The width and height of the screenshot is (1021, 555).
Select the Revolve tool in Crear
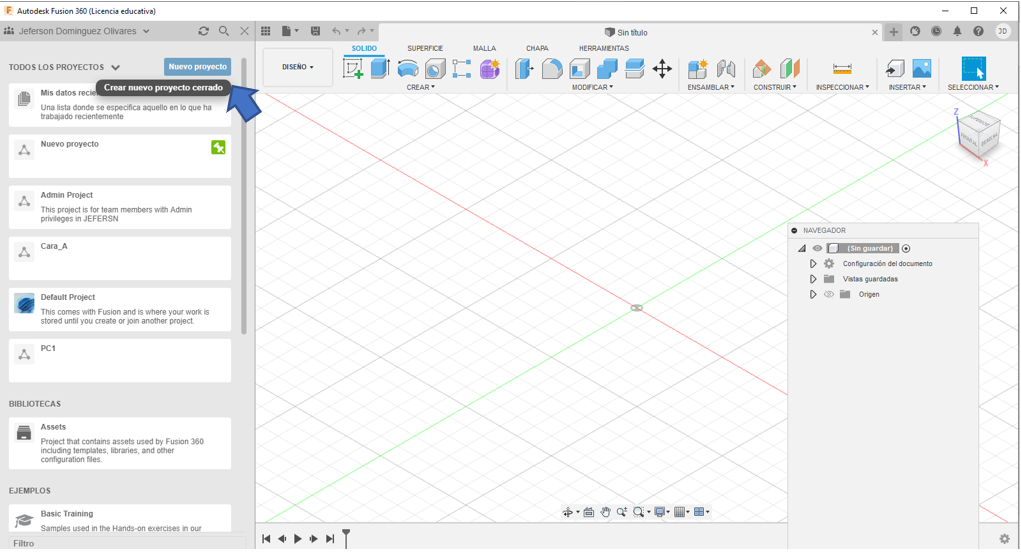click(x=408, y=68)
